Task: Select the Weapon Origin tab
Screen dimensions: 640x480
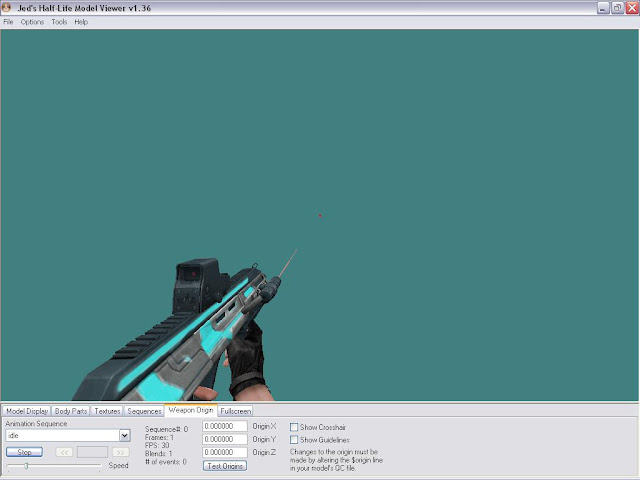Action: tap(191, 410)
